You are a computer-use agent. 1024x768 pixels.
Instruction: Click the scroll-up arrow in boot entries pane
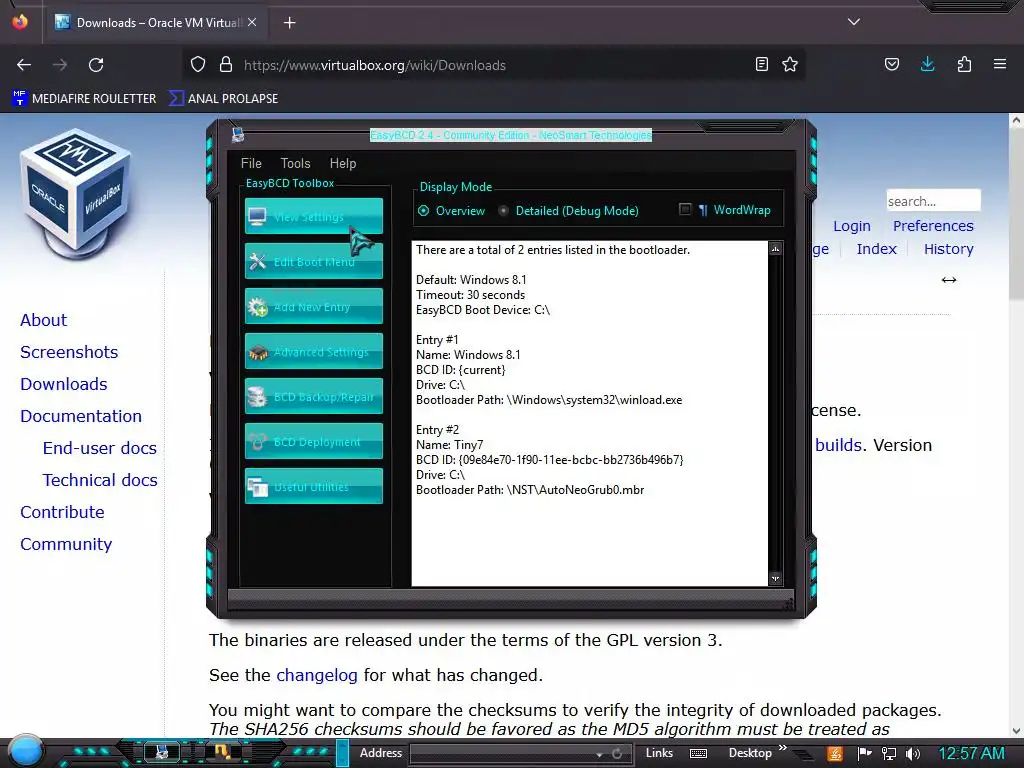775,249
